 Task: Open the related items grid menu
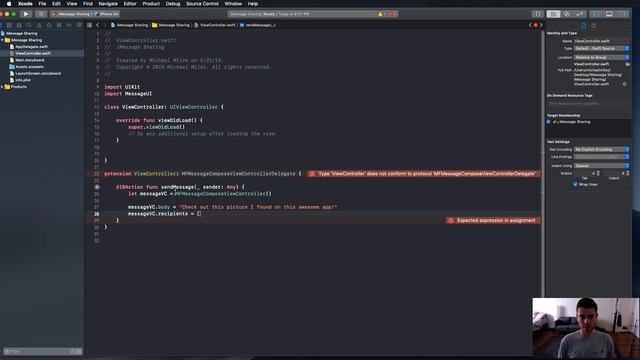89,25
